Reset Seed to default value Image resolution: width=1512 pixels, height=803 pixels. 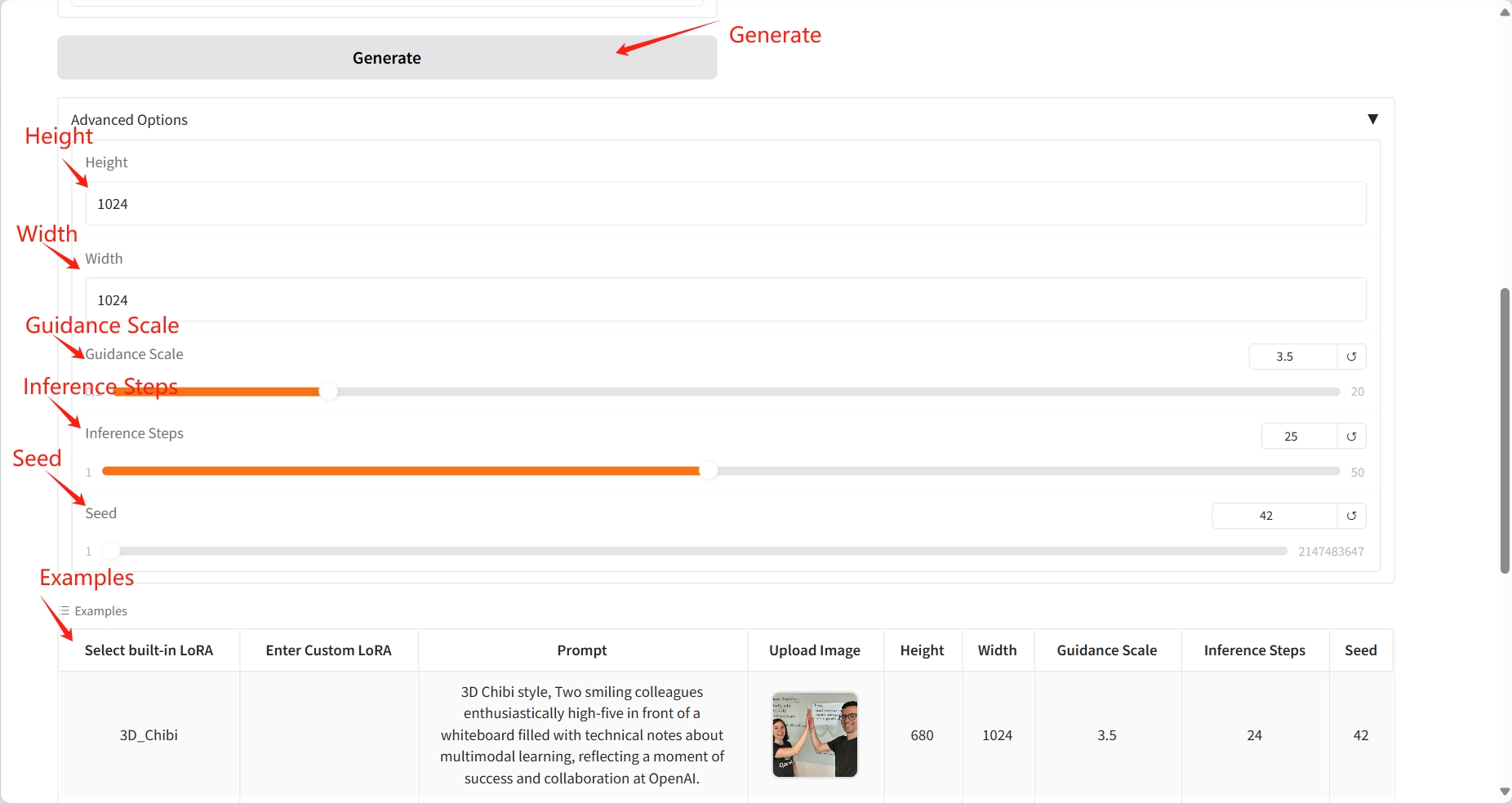[x=1351, y=516]
